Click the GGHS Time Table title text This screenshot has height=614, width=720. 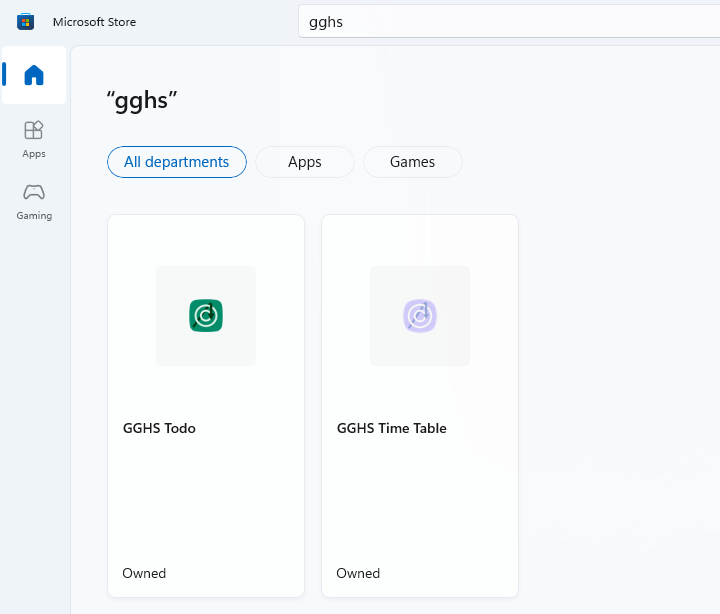click(x=392, y=428)
